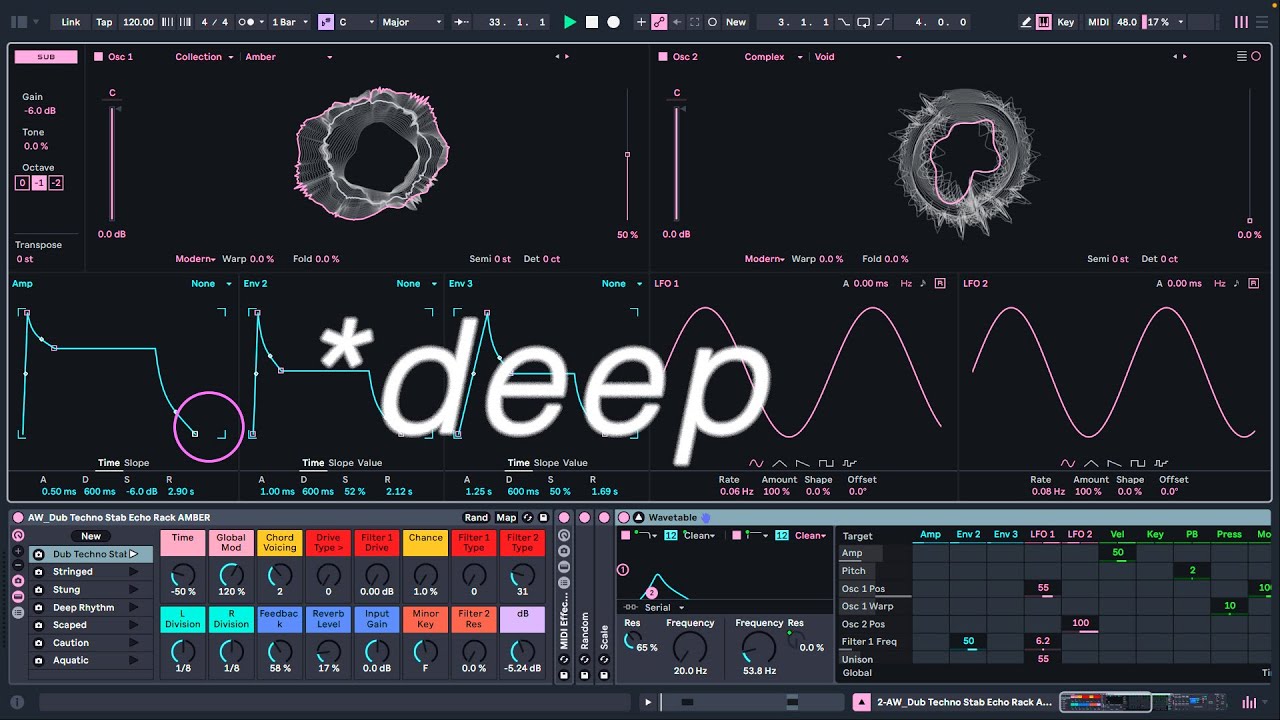
Task: Switch LFO 1 rate to note sync icon
Action: tap(923, 284)
